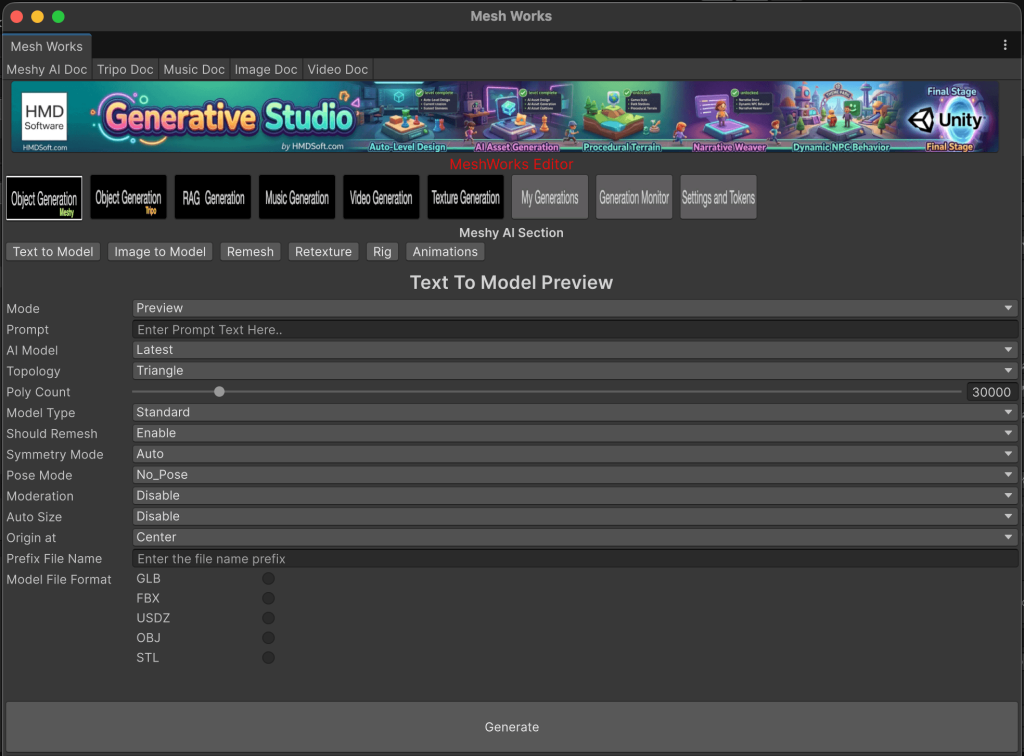Screen dimensions: 1024x756
Task: Open the Video Generation section
Action: click(381, 198)
